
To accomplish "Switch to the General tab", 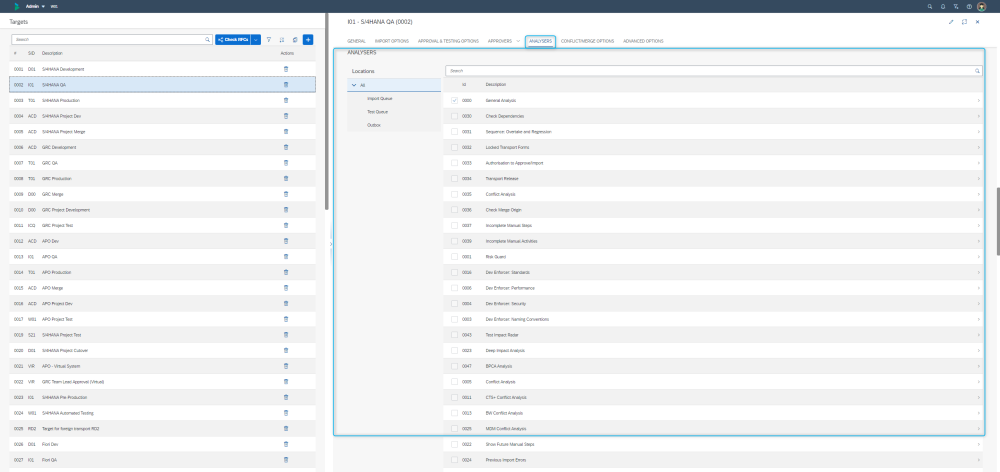I will tap(356, 41).
